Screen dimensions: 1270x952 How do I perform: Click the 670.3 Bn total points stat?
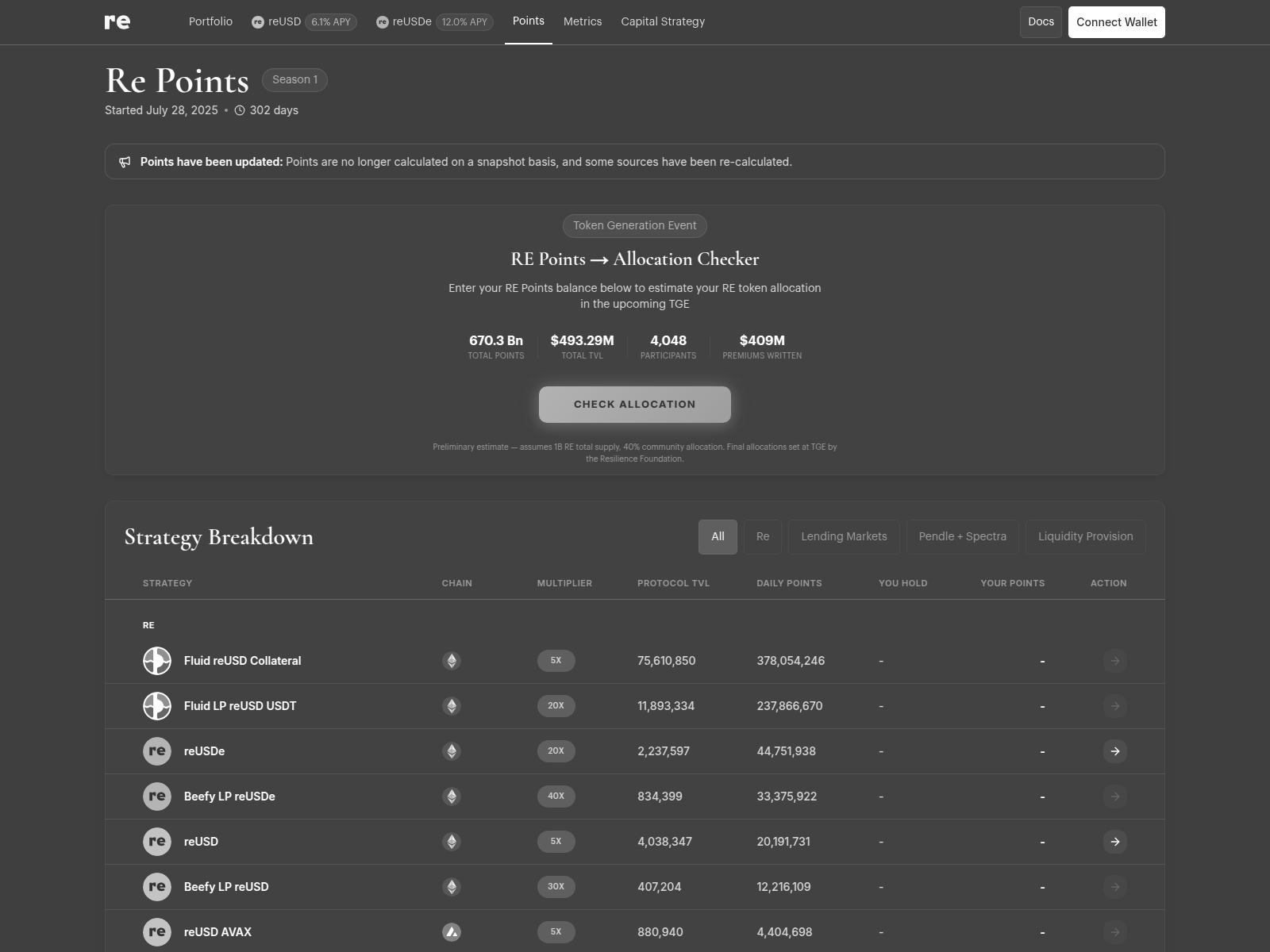pyautogui.click(x=496, y=347)
